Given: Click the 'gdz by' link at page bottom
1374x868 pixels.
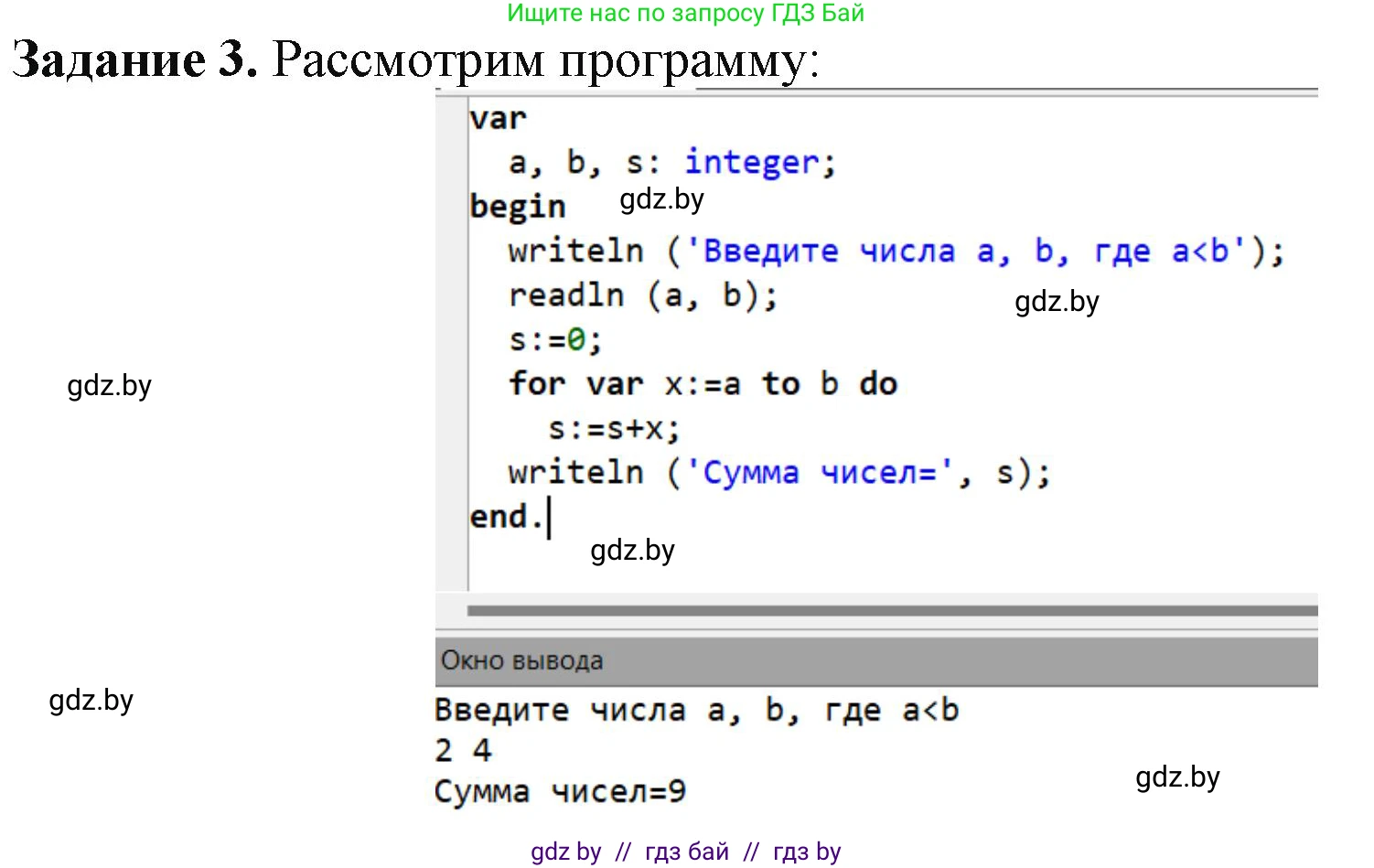Looking at the screenshot, I should [x=564, y=851].
